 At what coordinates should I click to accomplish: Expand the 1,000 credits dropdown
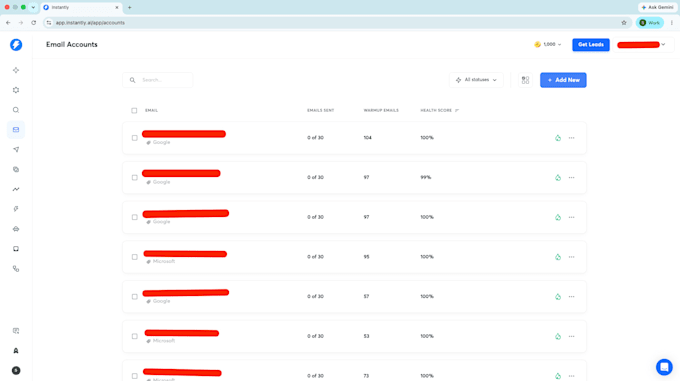(x=548, y=45)
